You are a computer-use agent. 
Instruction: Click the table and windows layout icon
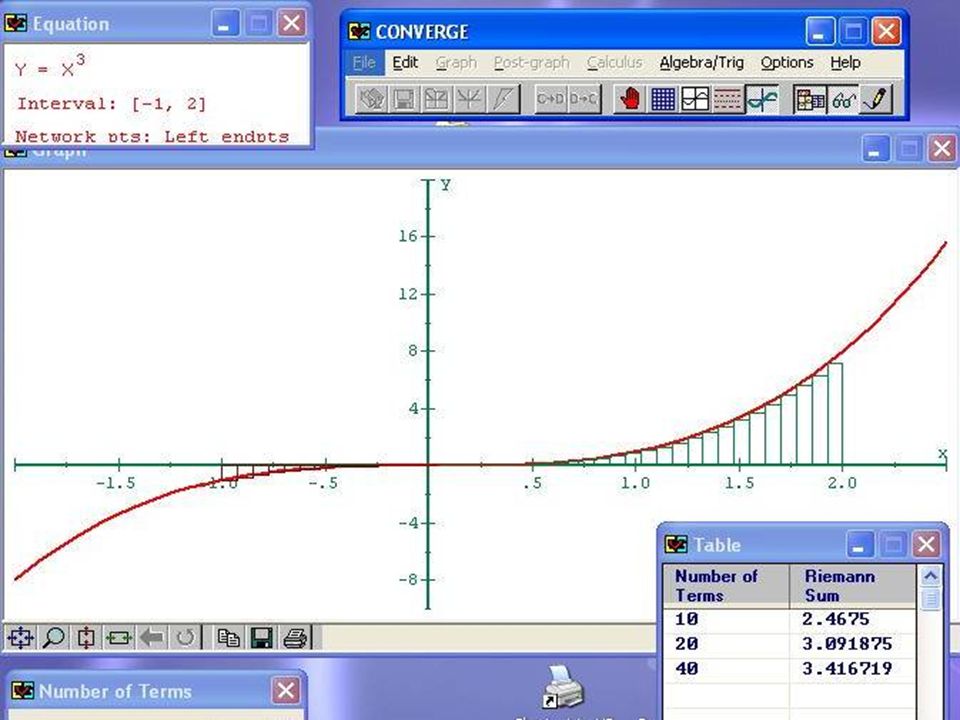click(809, 99)
